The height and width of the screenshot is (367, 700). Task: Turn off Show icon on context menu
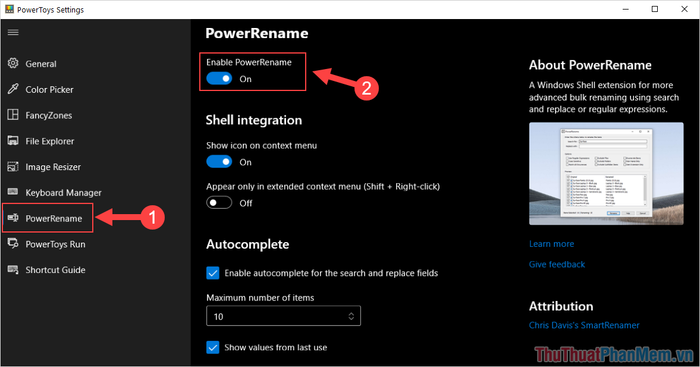[219, 162]
